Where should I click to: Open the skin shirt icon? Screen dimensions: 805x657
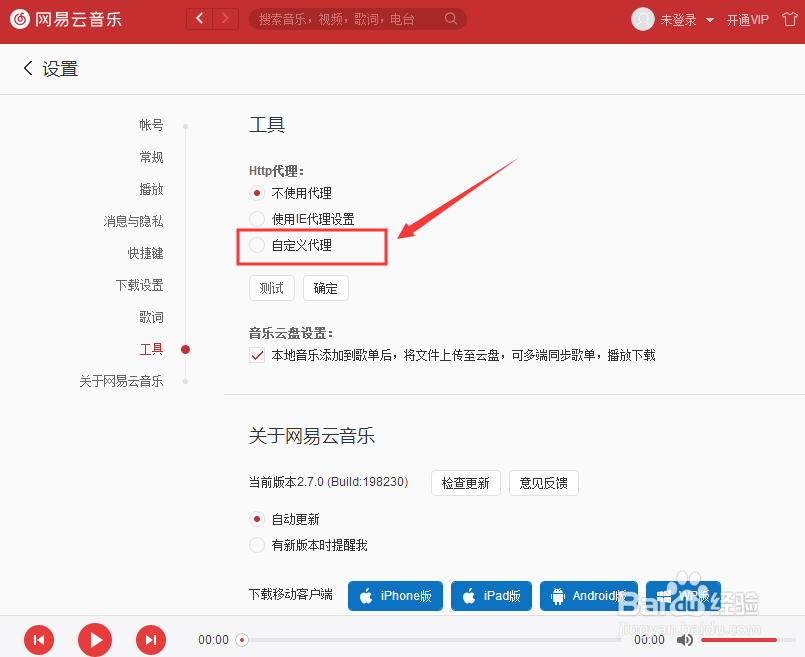click(x=790, y=20)
